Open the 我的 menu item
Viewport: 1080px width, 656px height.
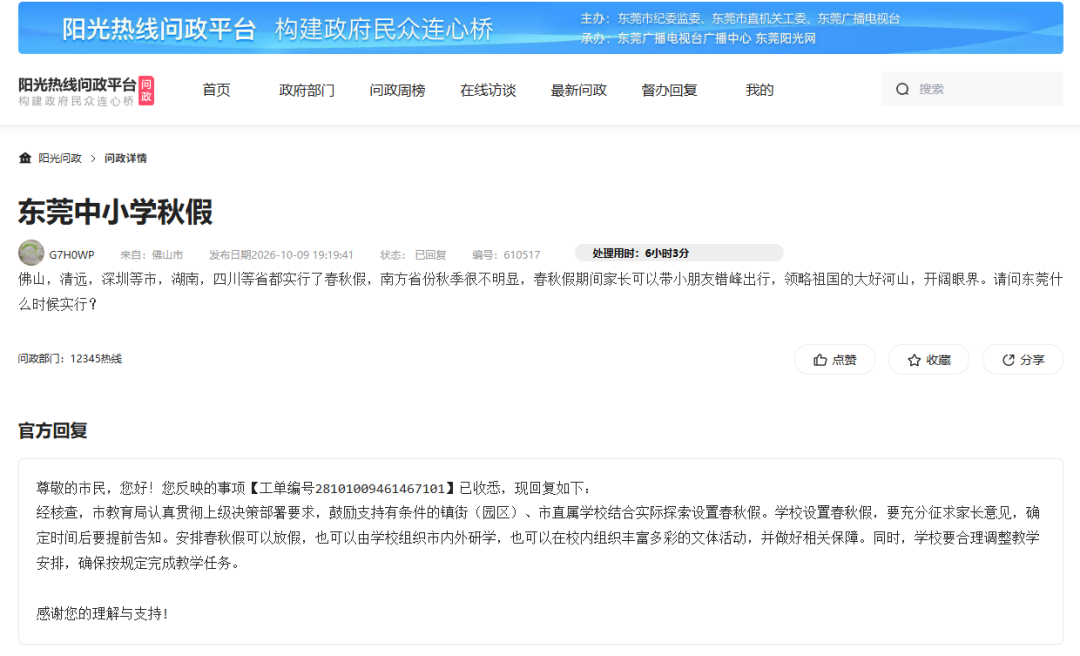coord(760,90)
